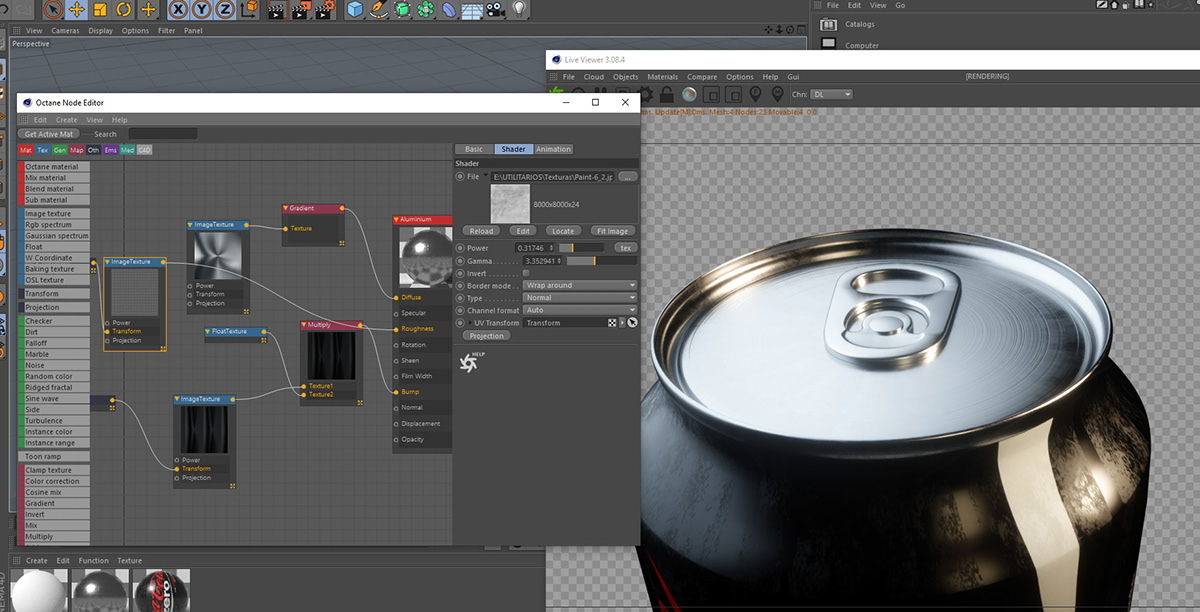Viewport: 1200px width, 612px height.
Task: Click the light object icon in the toolbar
Action: click(x=519, y=11)
